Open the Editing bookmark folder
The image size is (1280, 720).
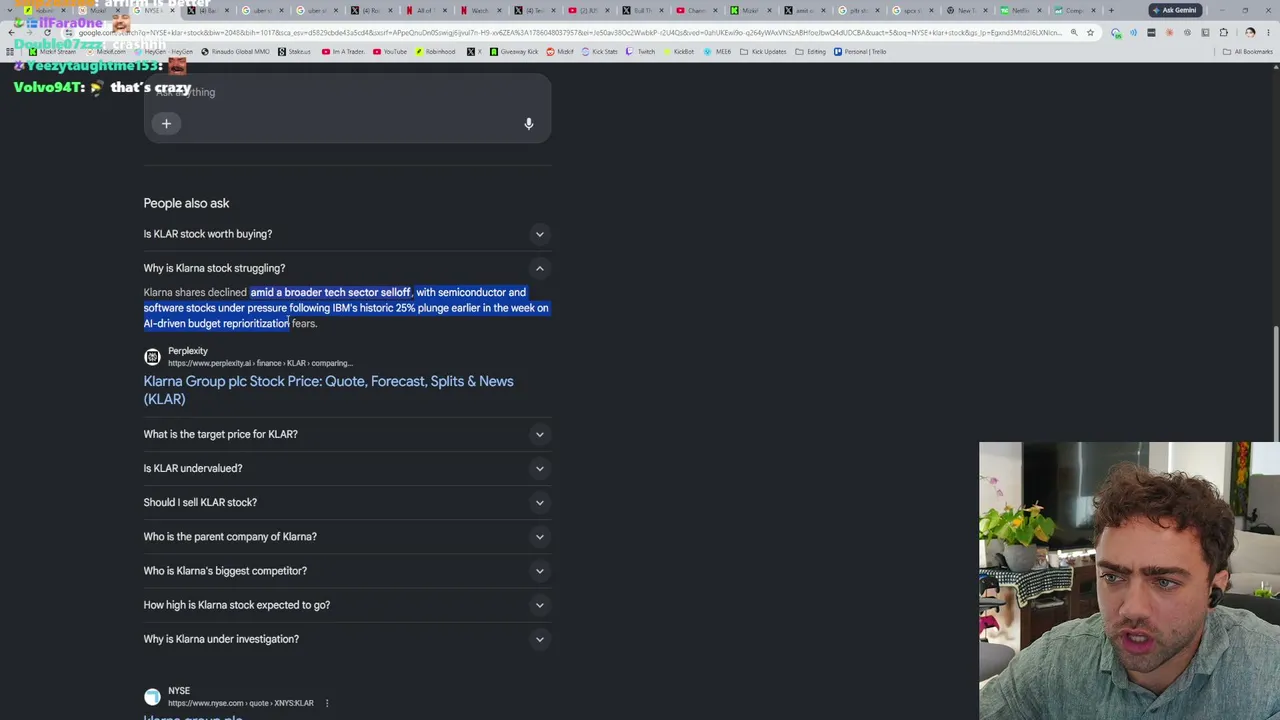pyautogui.click(x=811, y=51)
